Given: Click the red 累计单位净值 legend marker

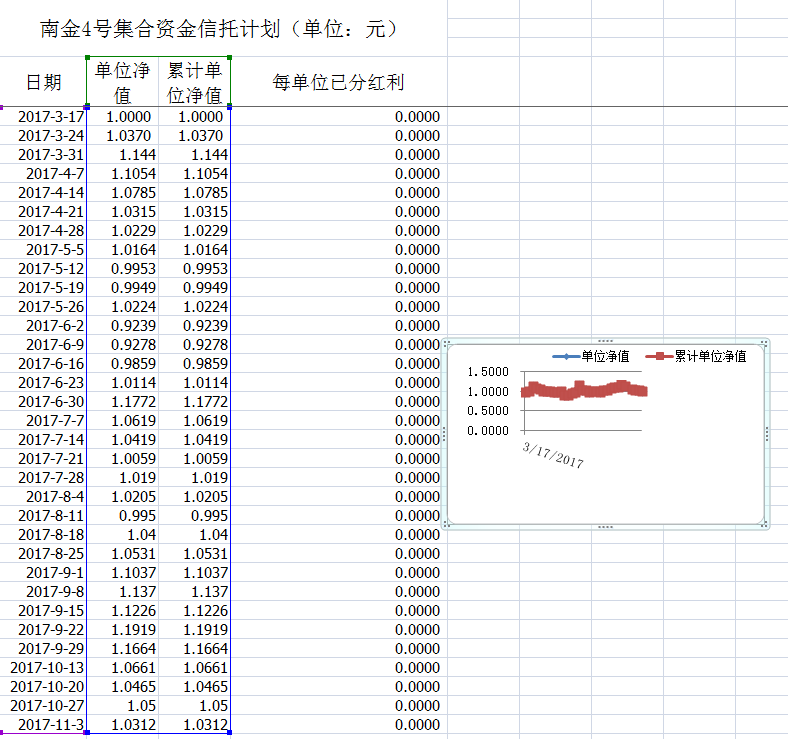Looking at the screenshot, I should pos(659,356).
